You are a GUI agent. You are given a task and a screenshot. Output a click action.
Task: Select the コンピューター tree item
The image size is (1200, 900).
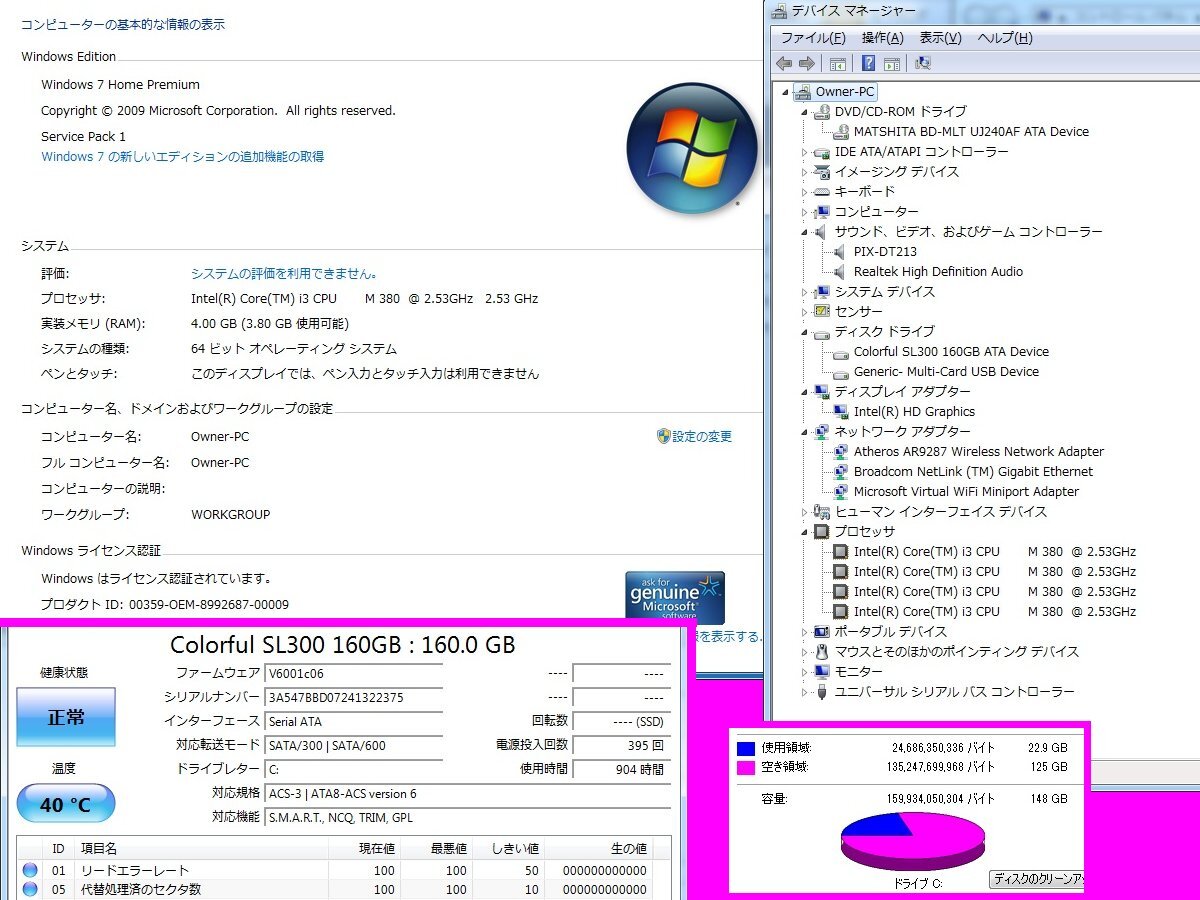coord(876,212)
